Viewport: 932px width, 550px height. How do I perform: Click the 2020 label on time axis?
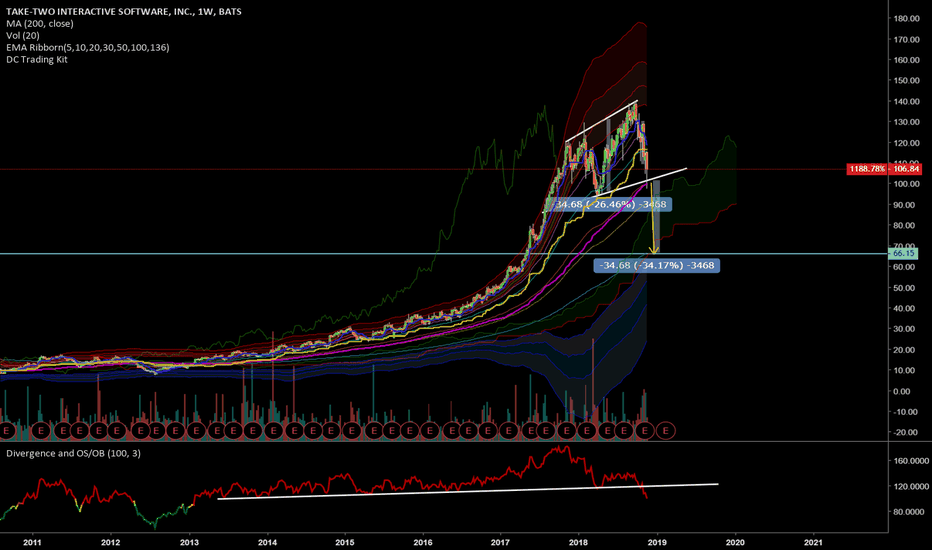735,542
